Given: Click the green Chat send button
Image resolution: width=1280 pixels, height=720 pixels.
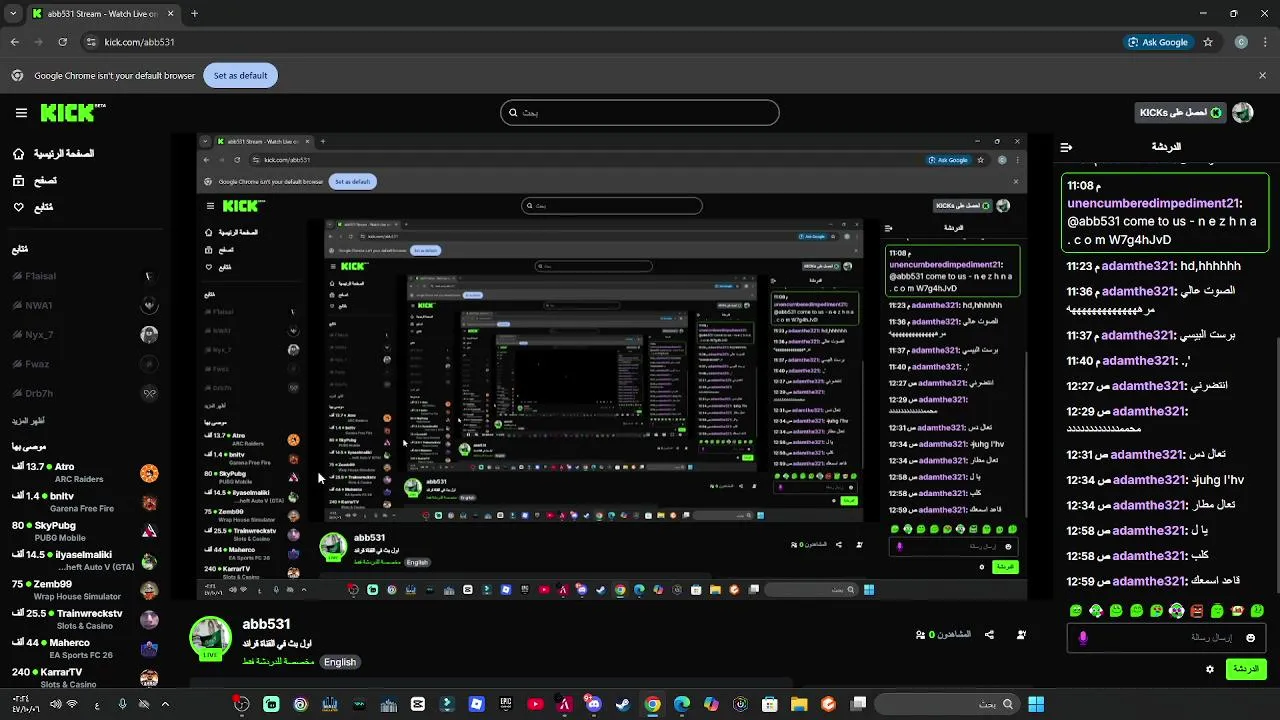Looking at the screenshot, I should tap(1246, 669).
